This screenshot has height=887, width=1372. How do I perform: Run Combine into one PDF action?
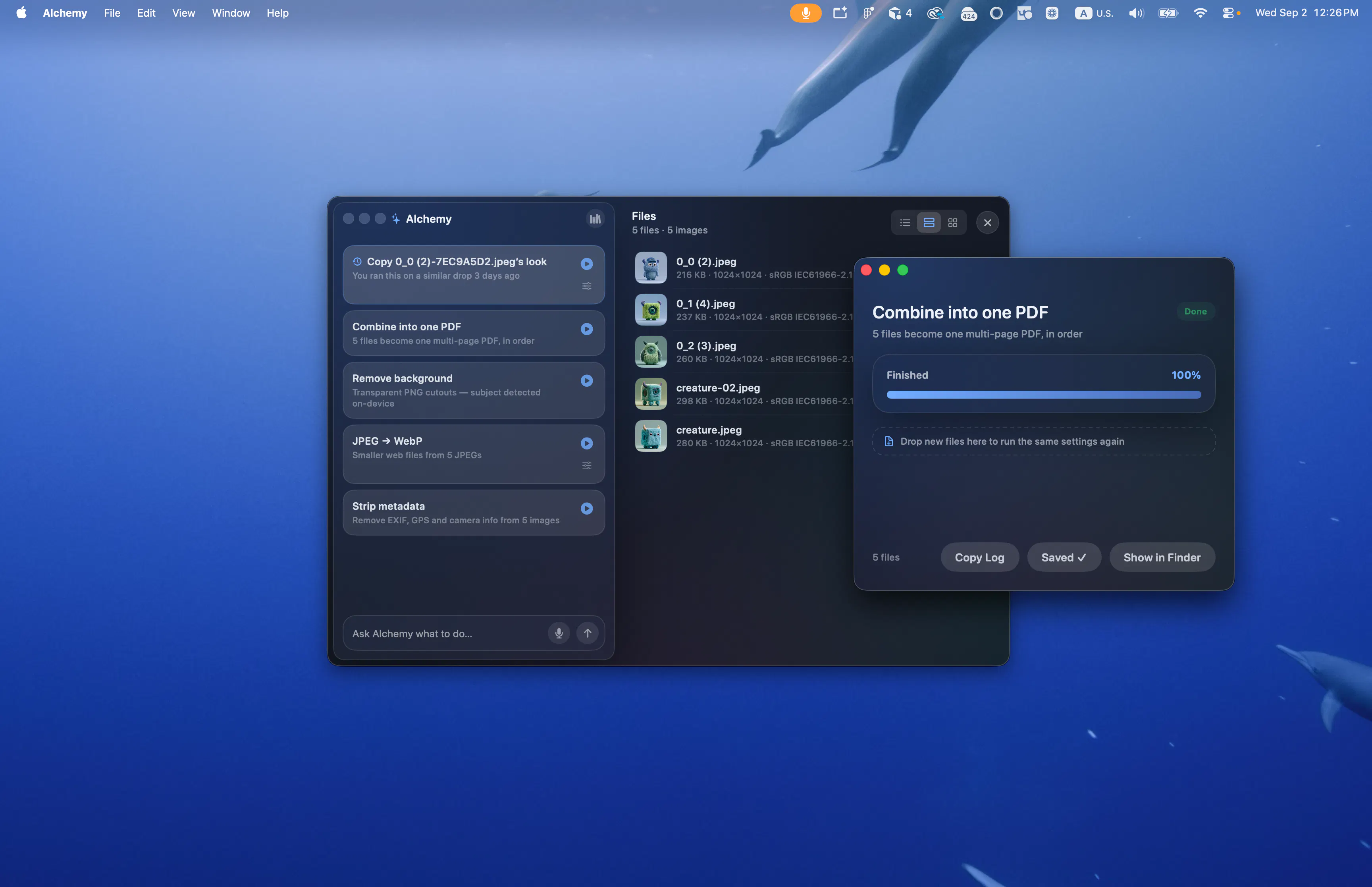[587, 329]
